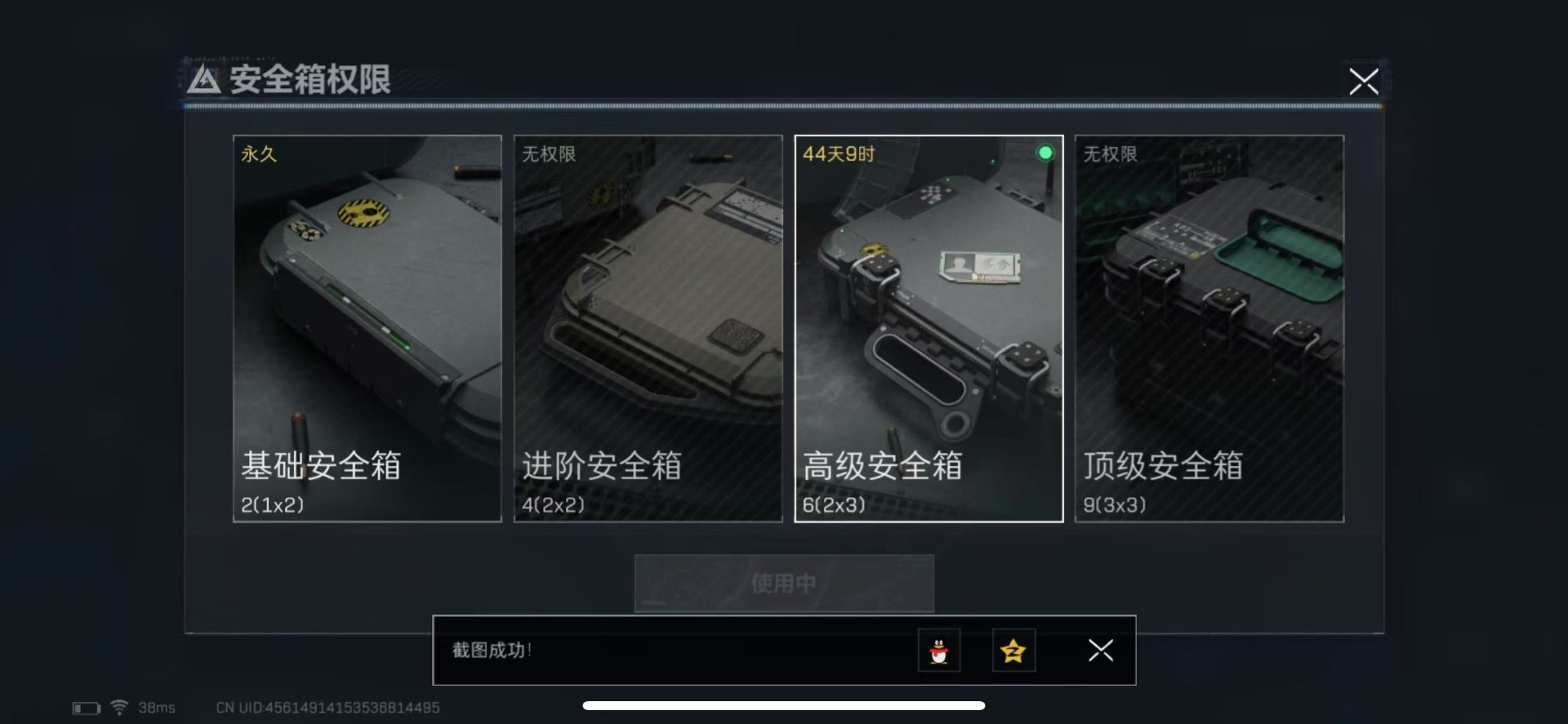
Task: Share screenshot via QQ penguin icon
Action: 938,651
